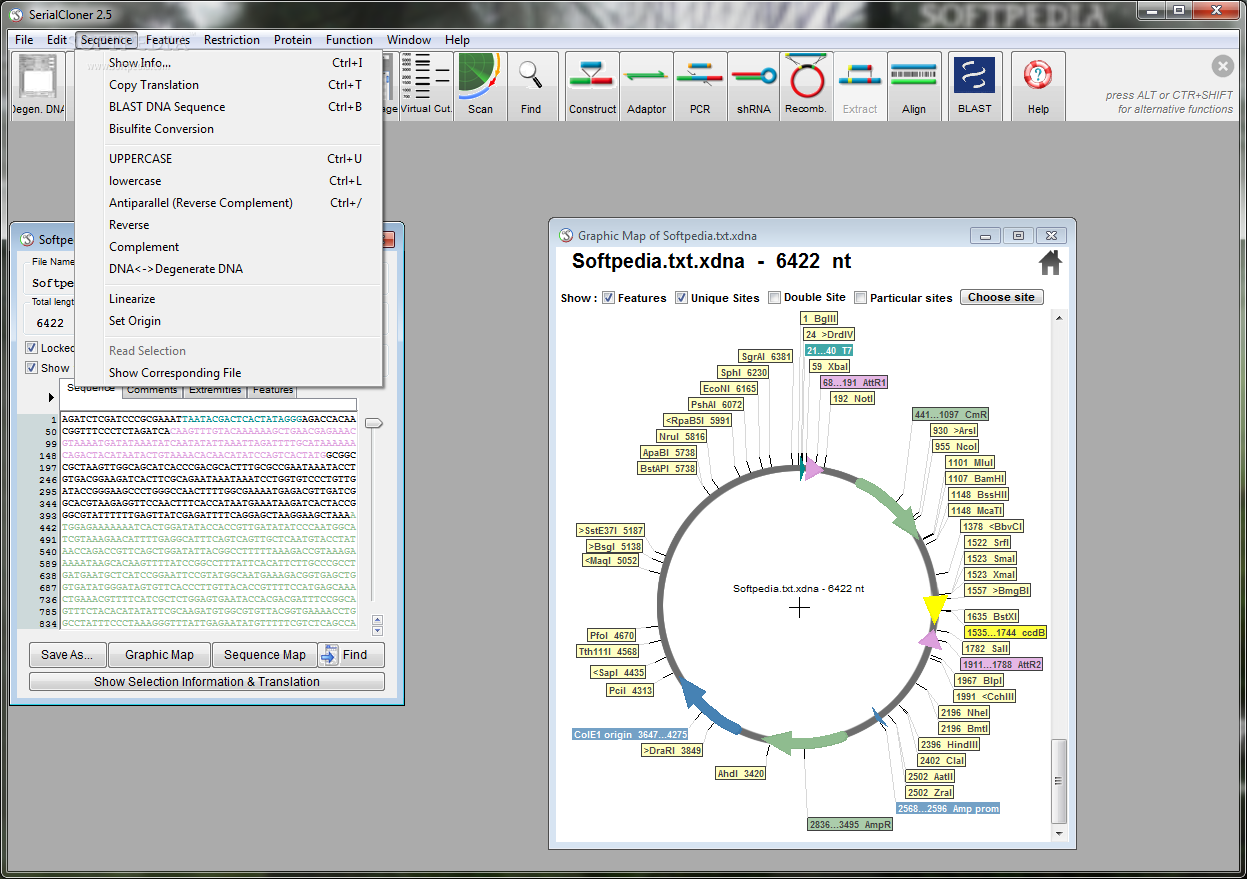Enable Double Site checkbox
The width and height of the screenshot is (1247, 879).
click(x=774, y=298)
